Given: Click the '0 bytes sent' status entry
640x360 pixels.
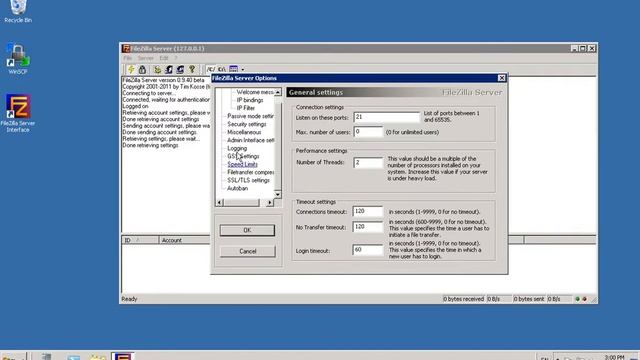Looking at the screenshot, I should (x=529, y=299).
